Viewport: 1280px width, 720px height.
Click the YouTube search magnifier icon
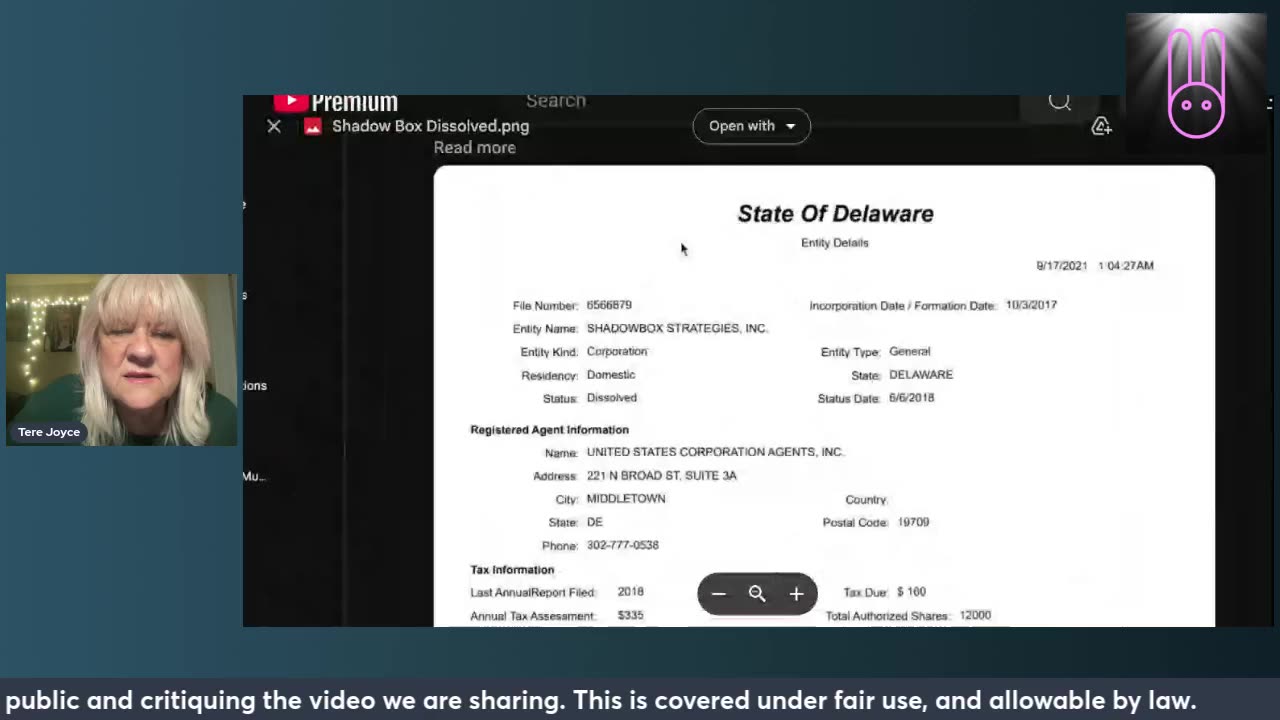pos(1059,101)
